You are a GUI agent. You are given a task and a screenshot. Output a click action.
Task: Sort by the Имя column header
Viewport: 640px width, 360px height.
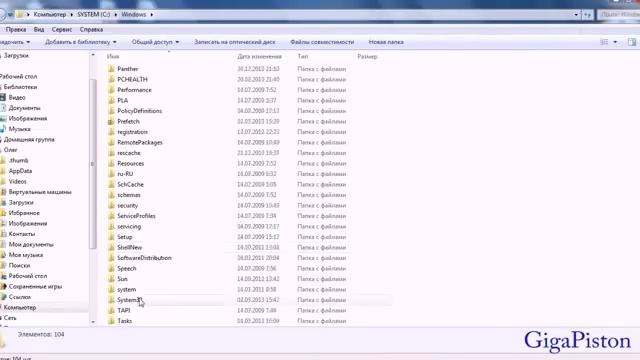click(x=113, y=56)
